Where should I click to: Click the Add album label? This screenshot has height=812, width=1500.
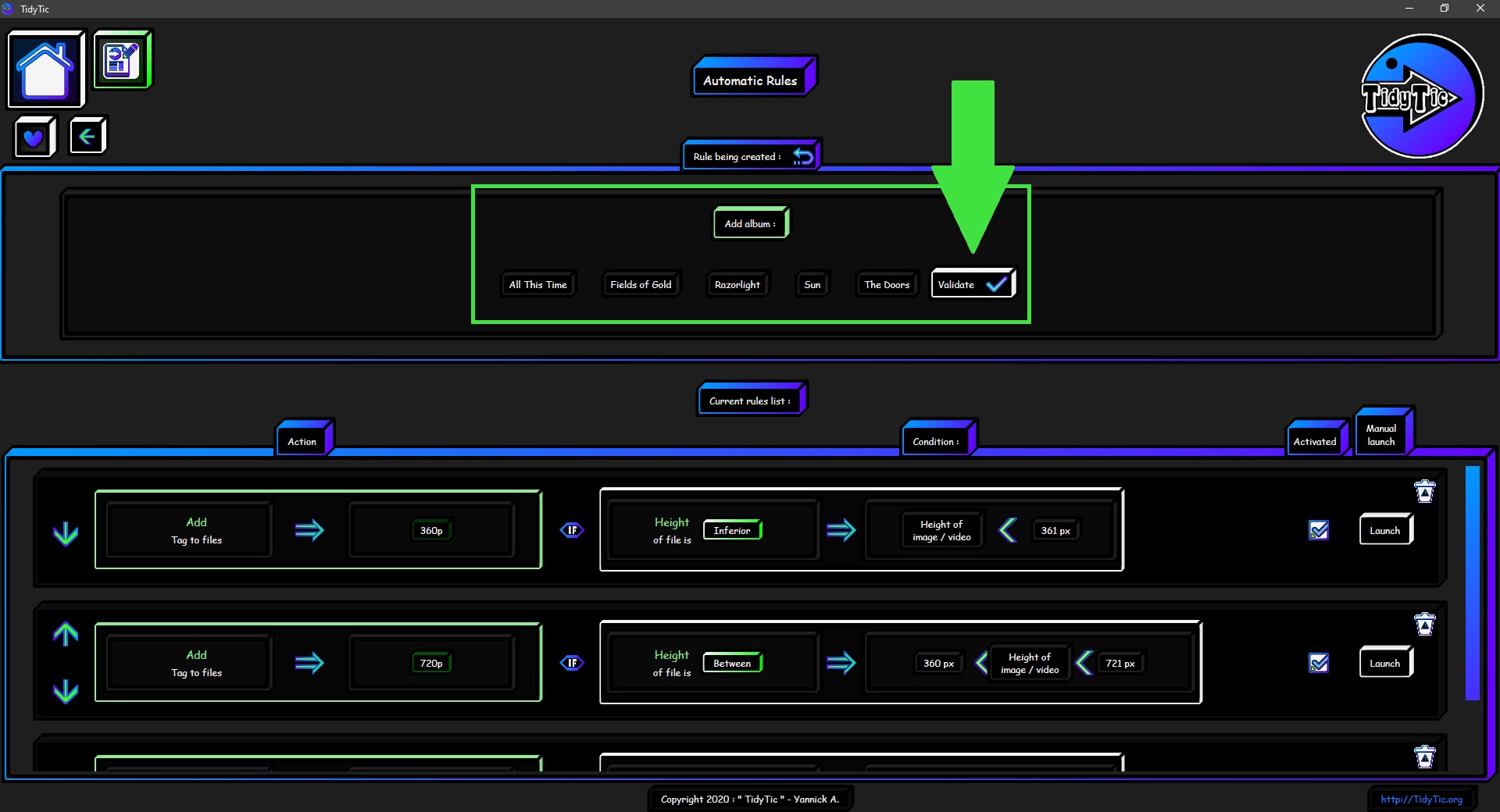pyautogui.click(x=751, y=223)
